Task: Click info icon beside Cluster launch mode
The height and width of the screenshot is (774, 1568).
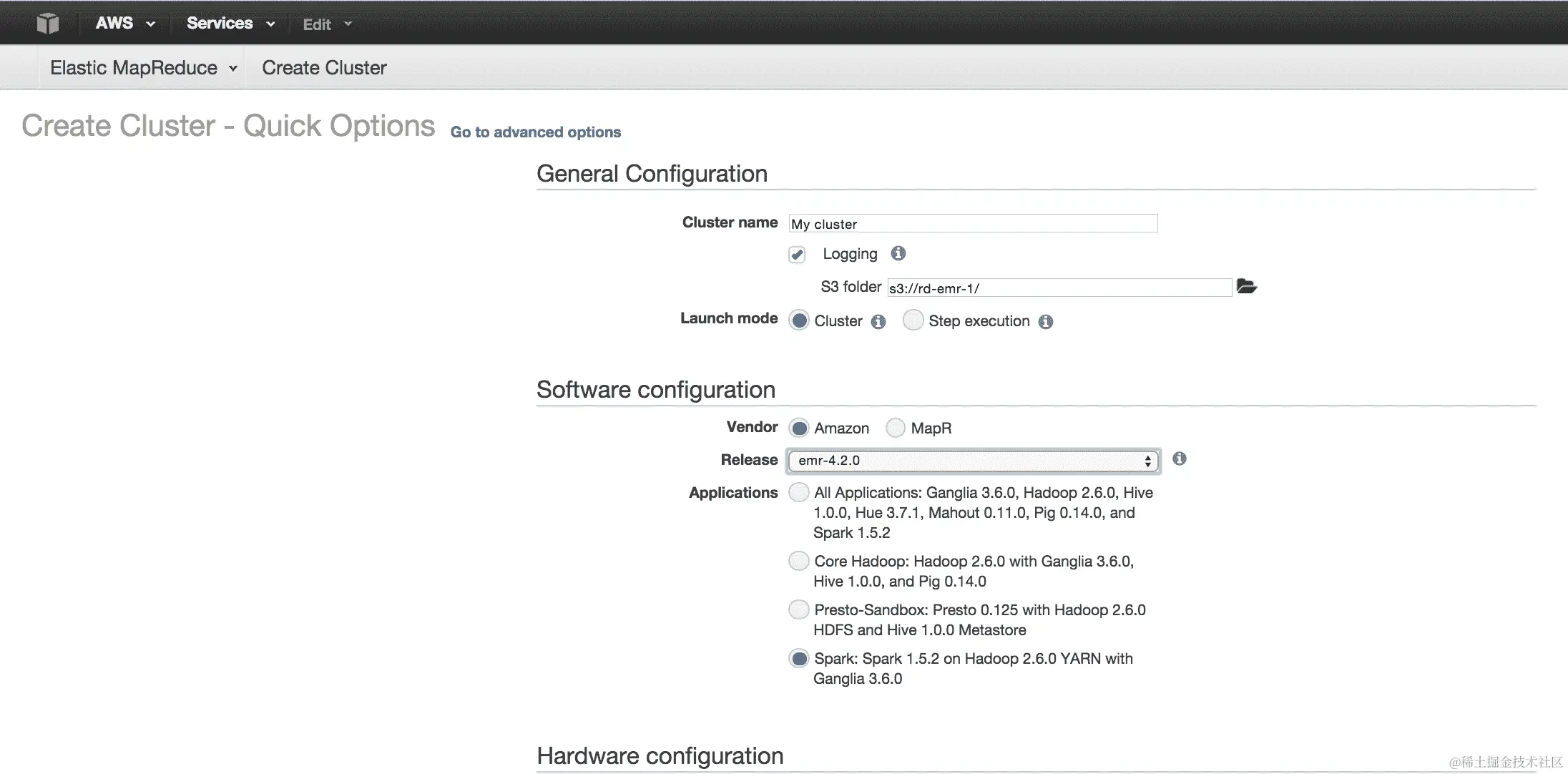Action: [878, 322]
